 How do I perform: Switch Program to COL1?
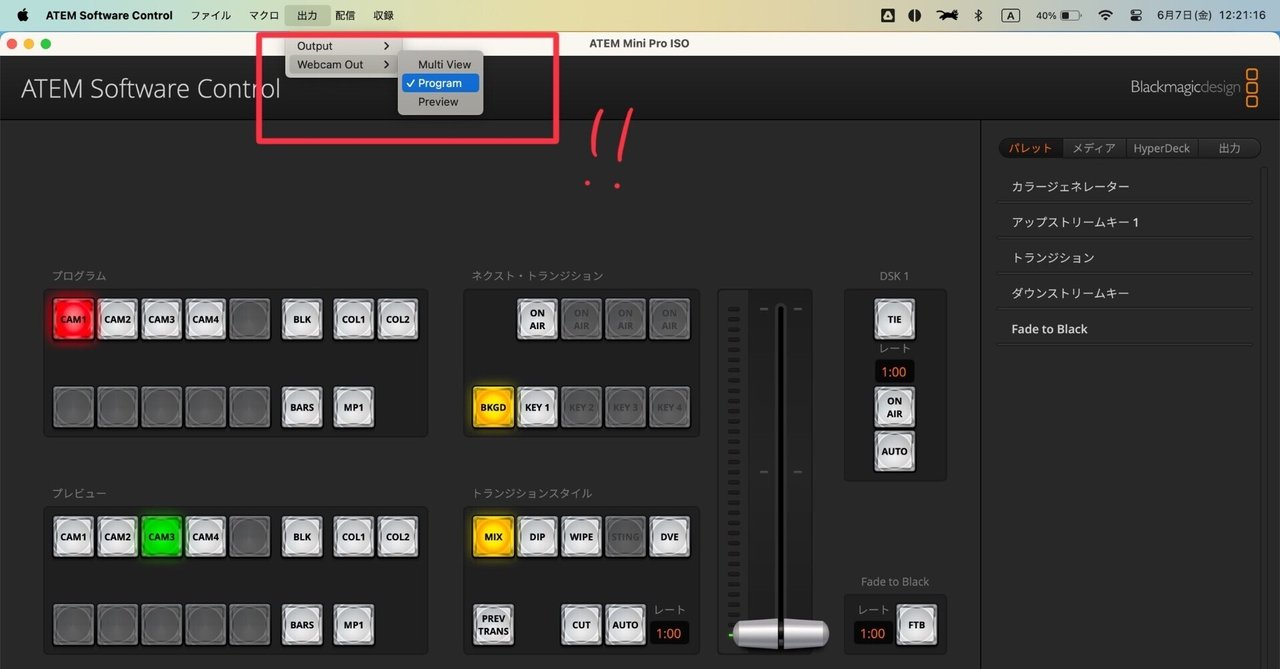(353, 319)
